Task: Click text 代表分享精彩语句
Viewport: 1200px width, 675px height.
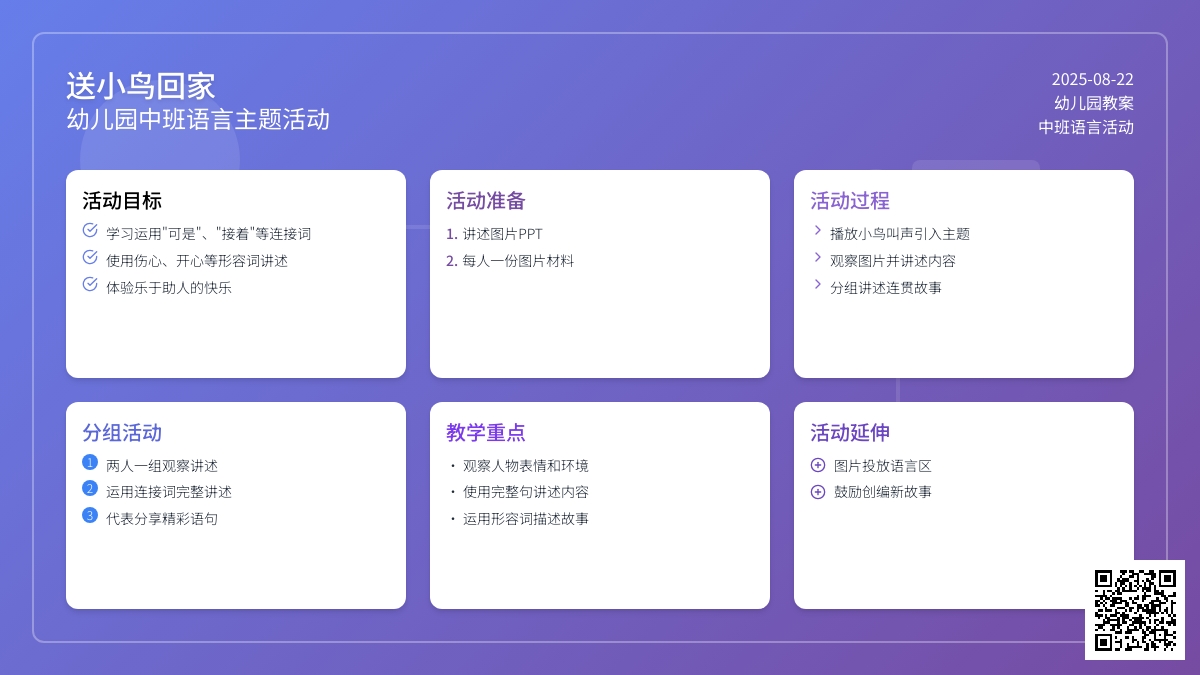Action: click(162, 519)
